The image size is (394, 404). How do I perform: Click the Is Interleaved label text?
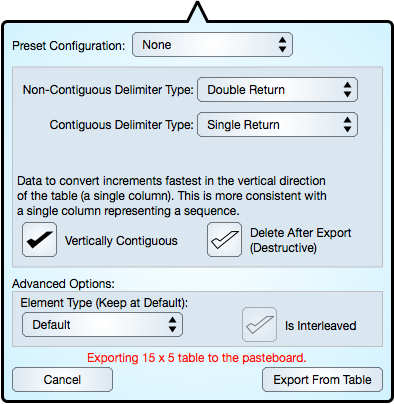click(320, 326)
